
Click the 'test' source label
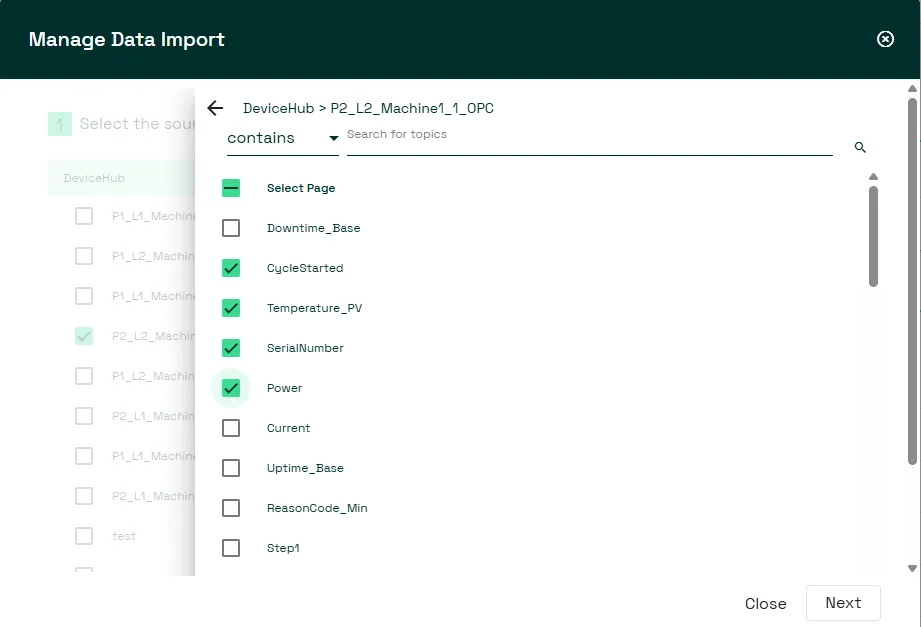point(124,536)
